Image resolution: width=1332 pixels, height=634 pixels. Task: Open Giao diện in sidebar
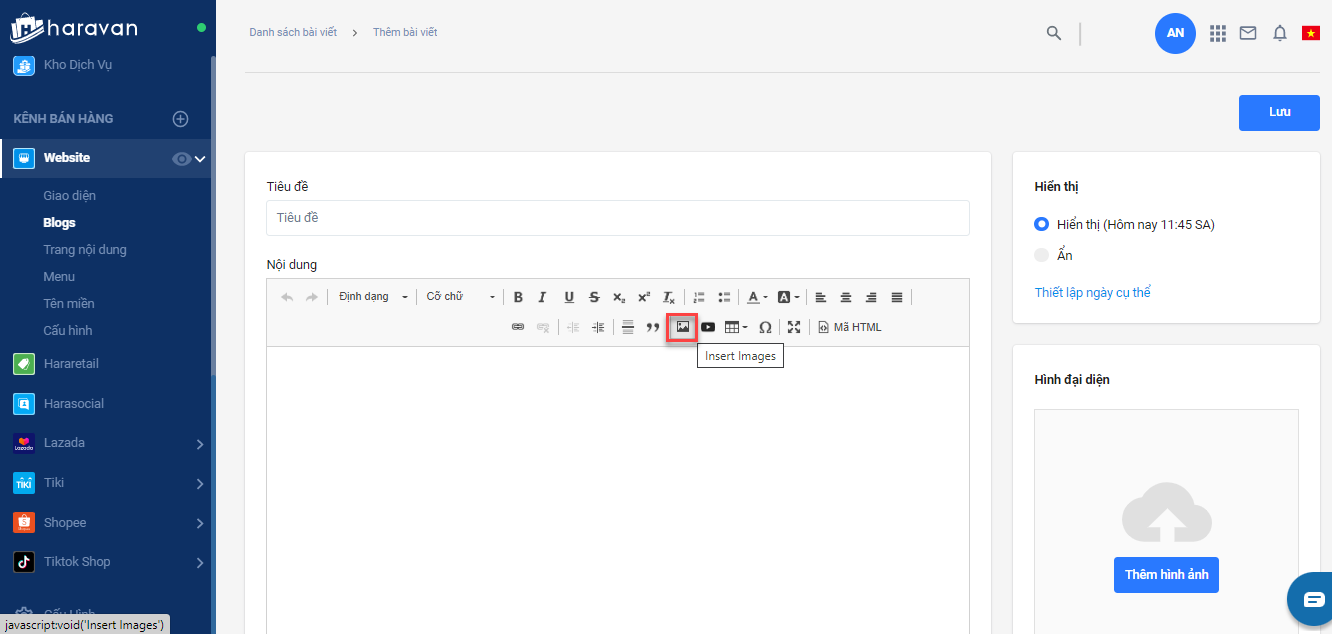pos(70,196)
